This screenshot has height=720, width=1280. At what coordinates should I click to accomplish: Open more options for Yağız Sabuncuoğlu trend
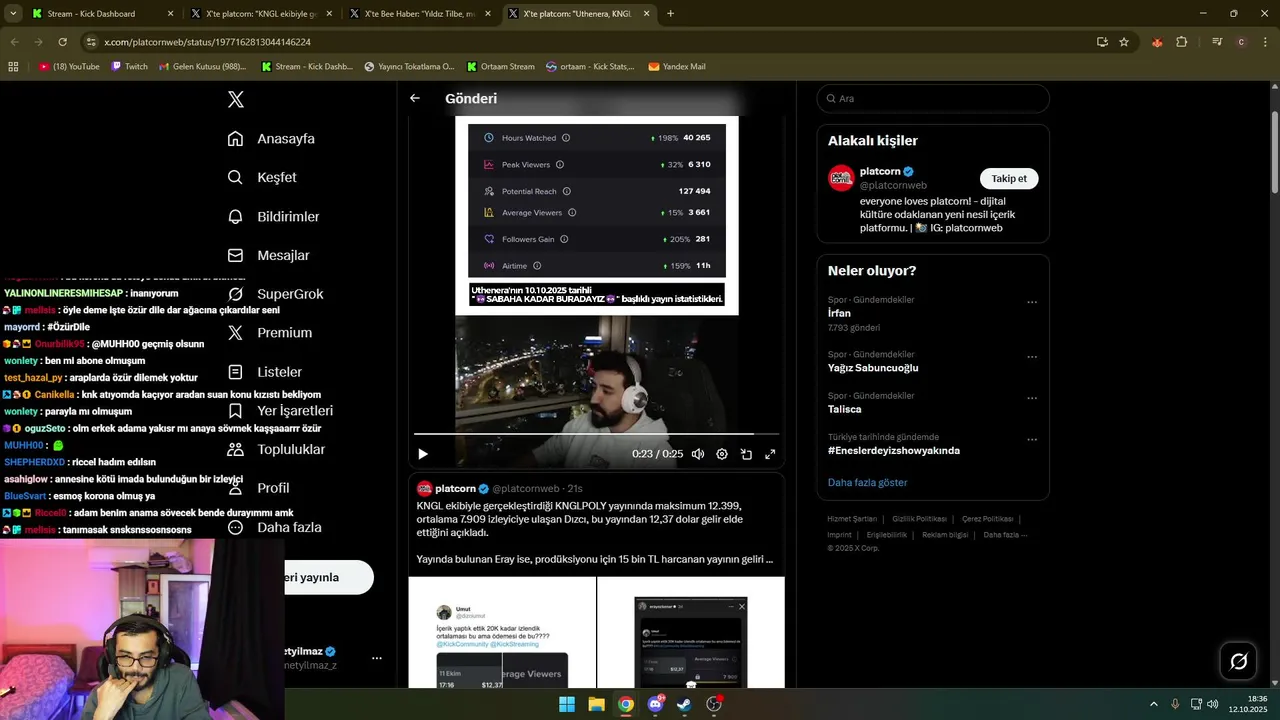1032,356
